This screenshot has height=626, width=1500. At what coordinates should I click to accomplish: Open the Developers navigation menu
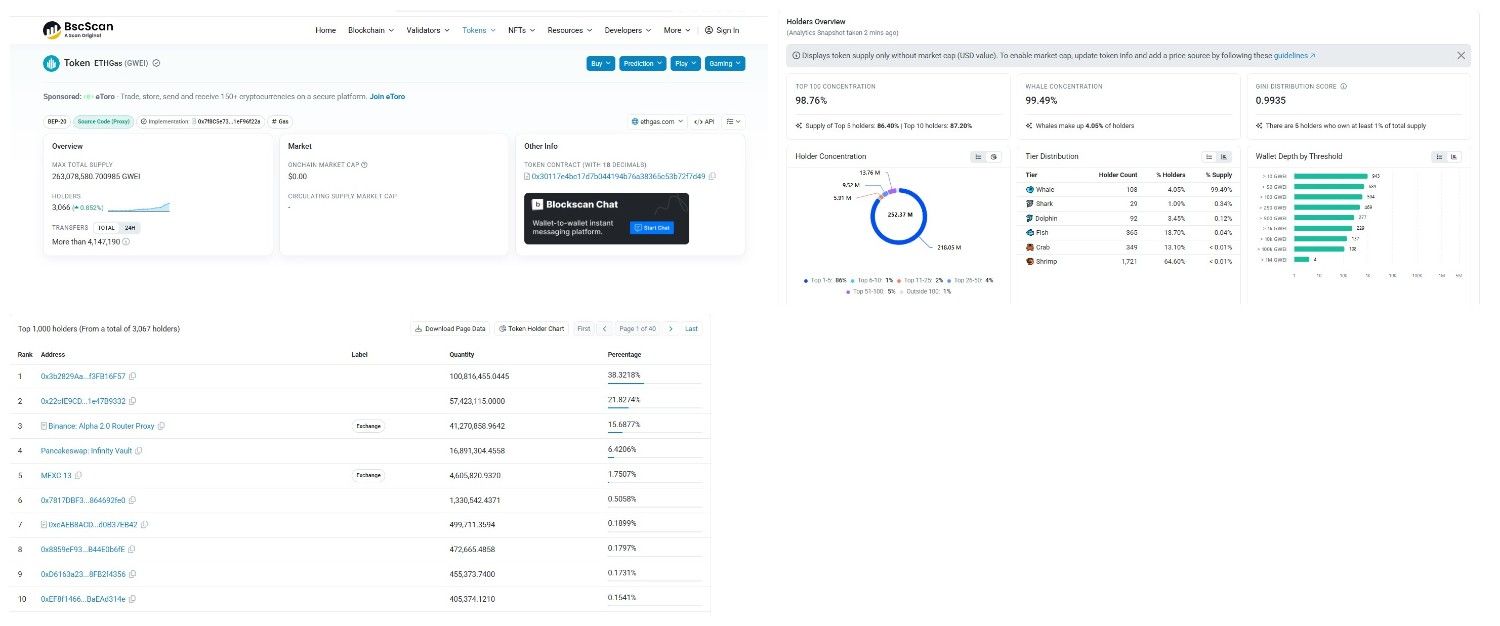(x=628, y=30)
